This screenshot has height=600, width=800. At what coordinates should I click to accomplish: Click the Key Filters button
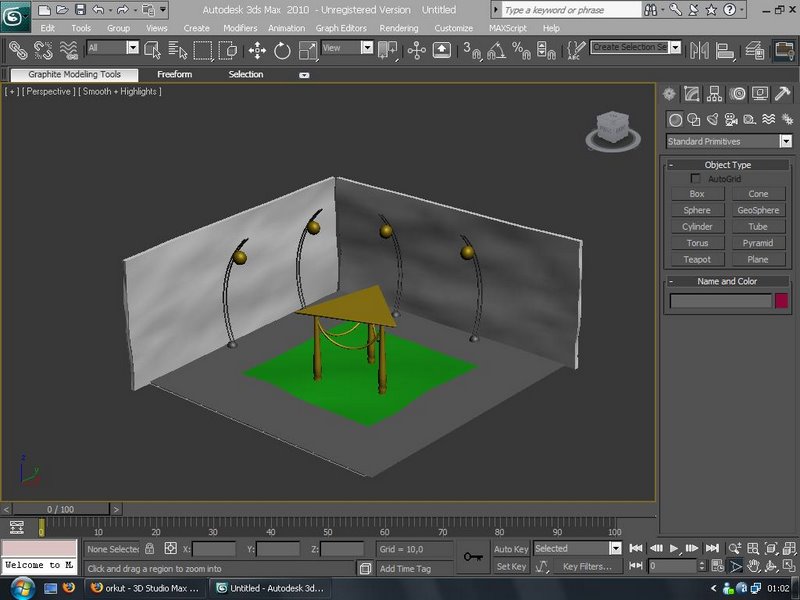tap(587, 567)
